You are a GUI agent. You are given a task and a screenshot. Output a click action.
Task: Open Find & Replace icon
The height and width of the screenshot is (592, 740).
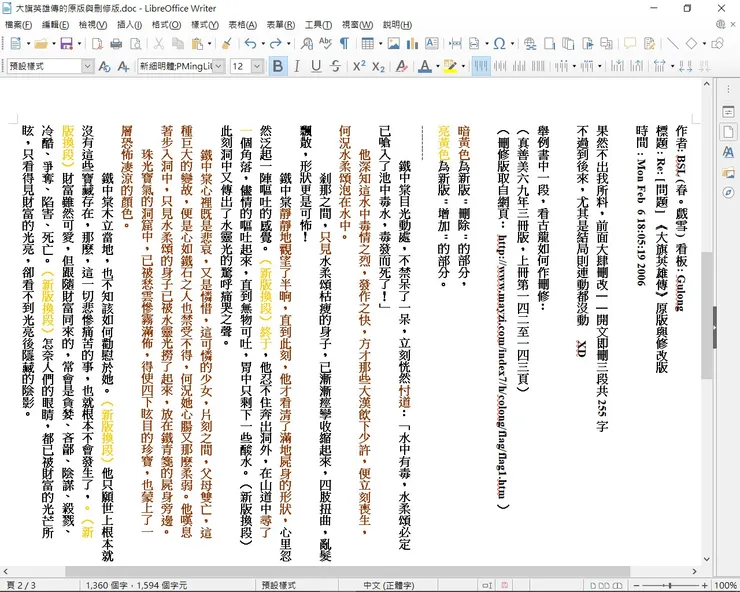point(307,44)
